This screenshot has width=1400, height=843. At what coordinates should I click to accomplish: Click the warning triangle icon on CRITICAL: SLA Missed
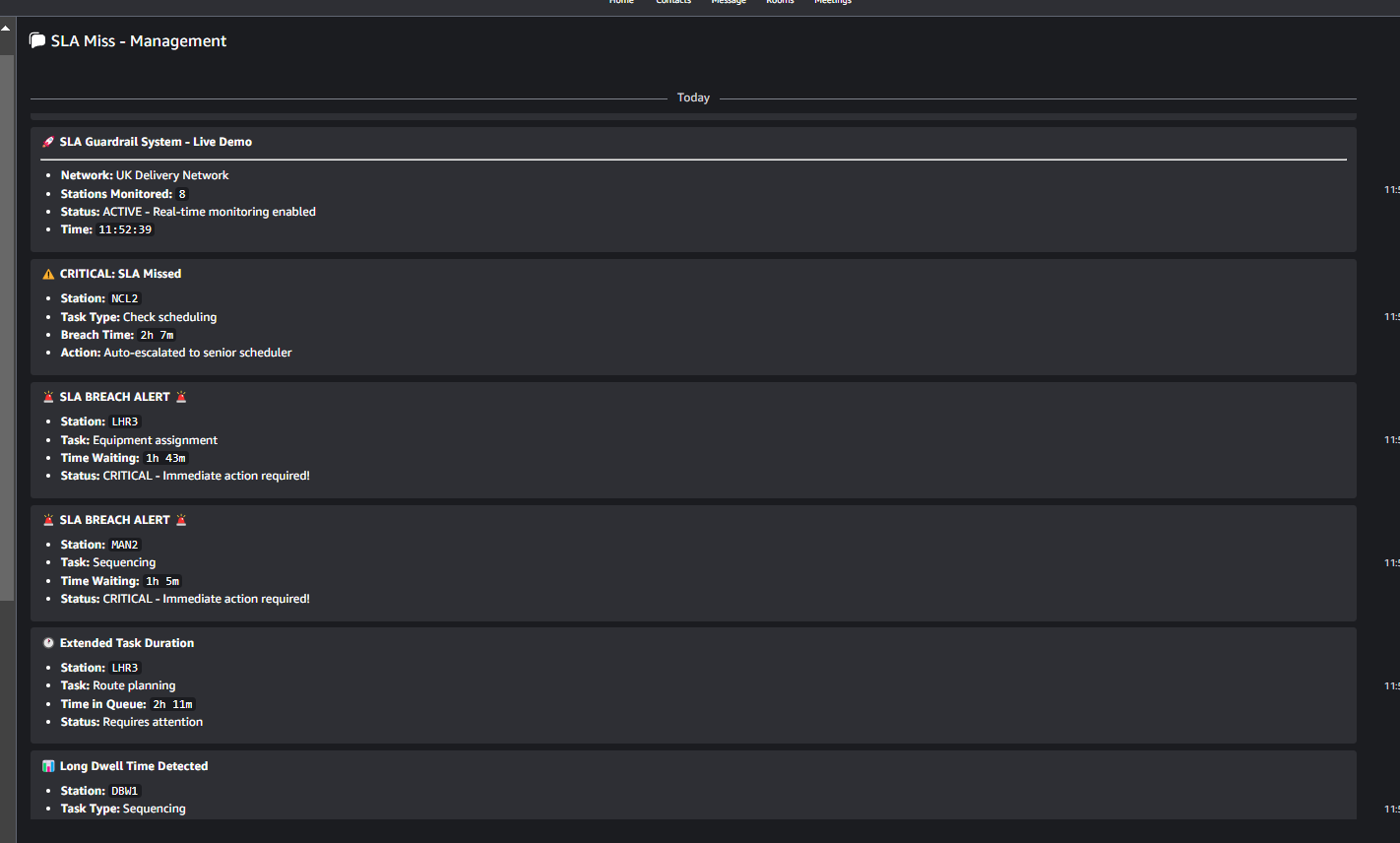click(x=48, y=274)
